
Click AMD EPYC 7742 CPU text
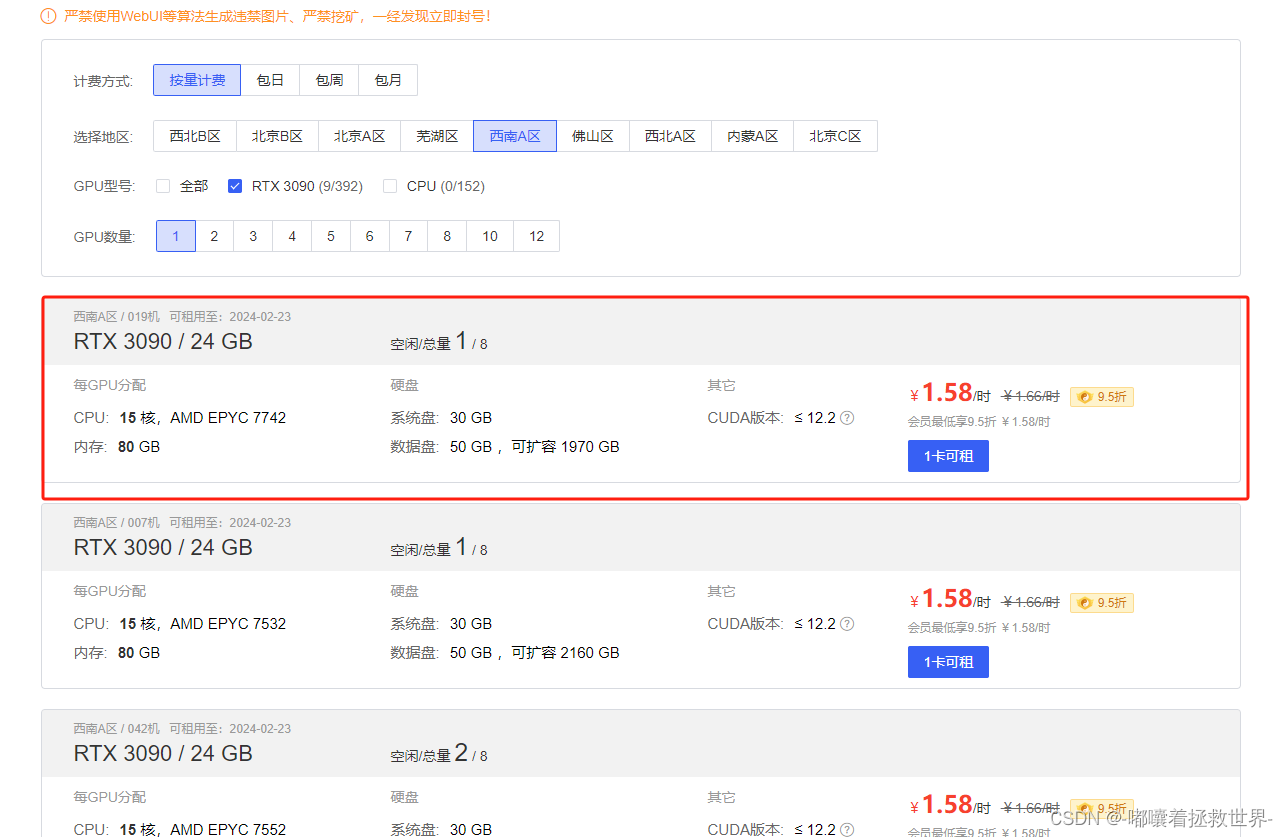point(228,418)
